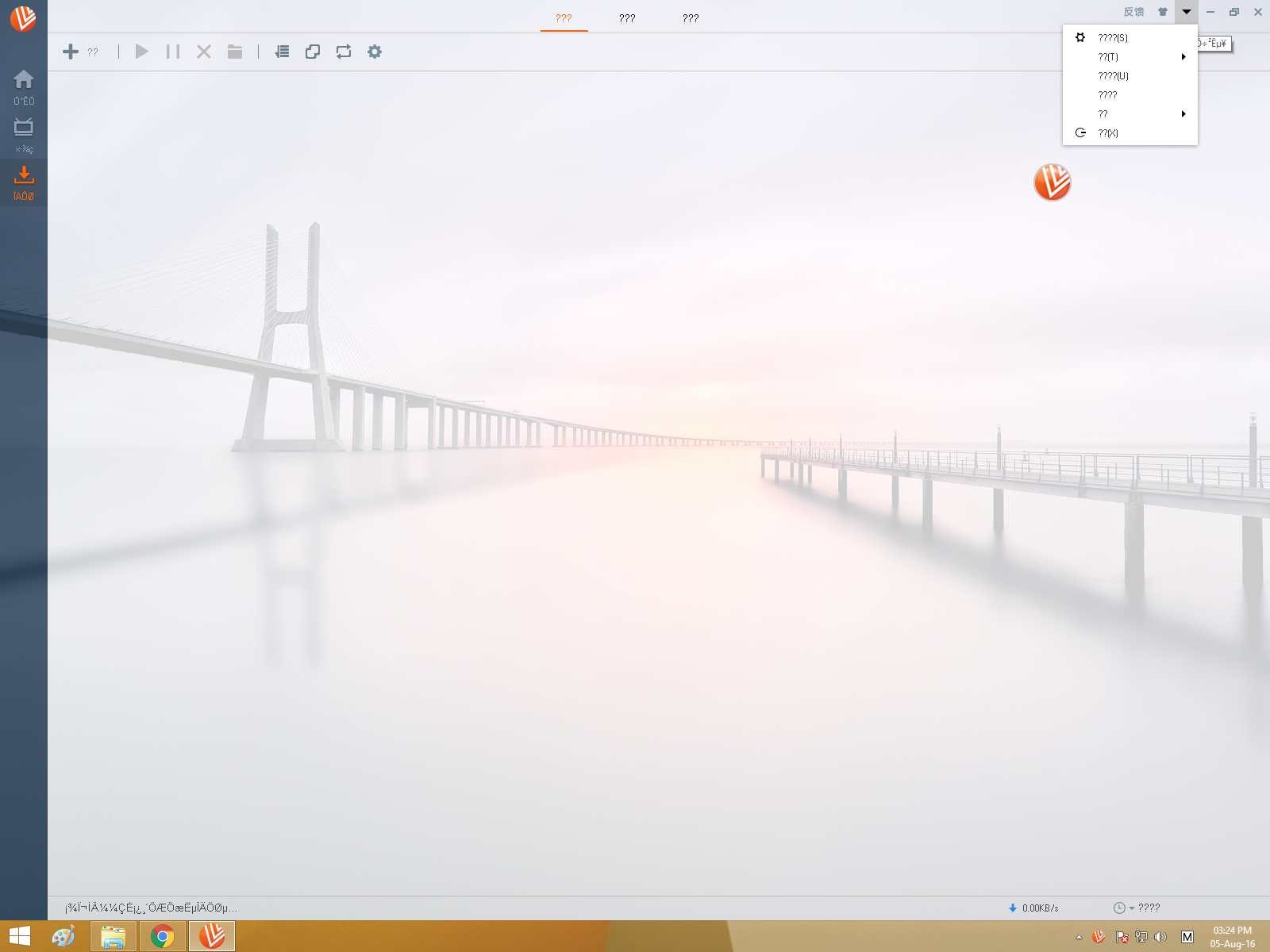Switch to the third top tab
The image size is (1270, 952).
[691, 17]
